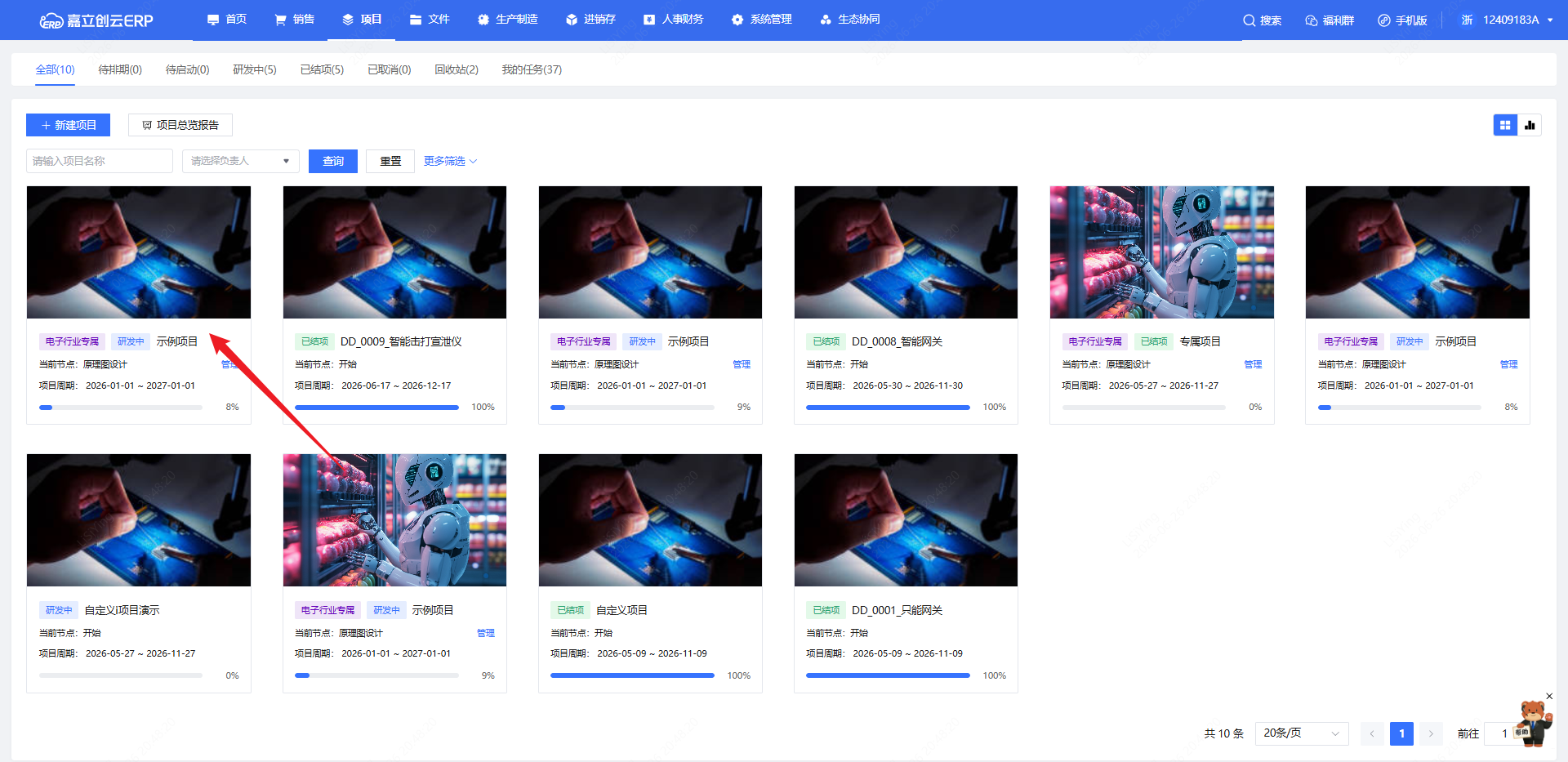Select page 1 in pagination
This screenshot has height=762, width=1568.
click(x=1401, y=733)
